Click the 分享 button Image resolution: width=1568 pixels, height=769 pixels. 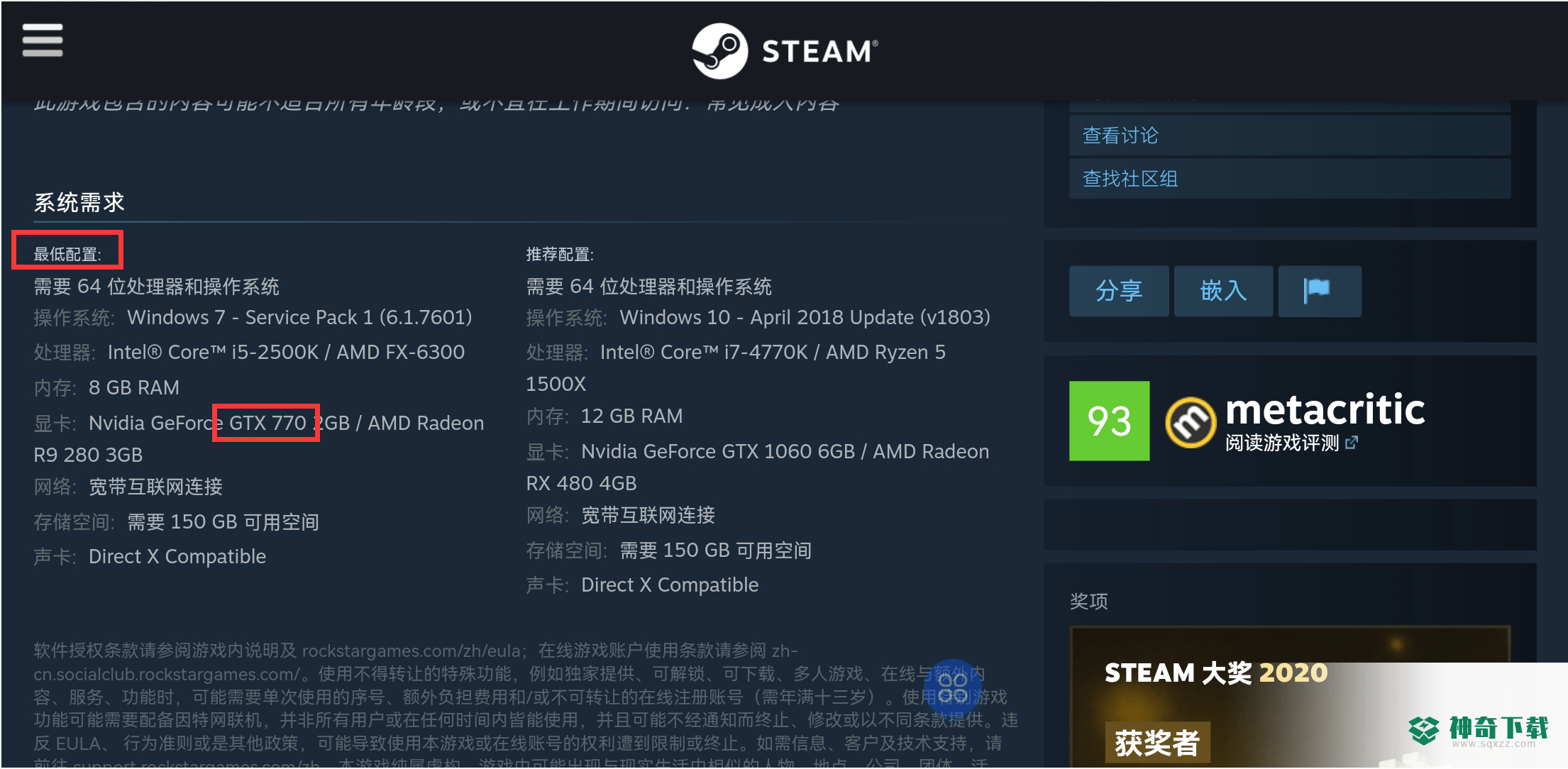(x=1119, y=291)
